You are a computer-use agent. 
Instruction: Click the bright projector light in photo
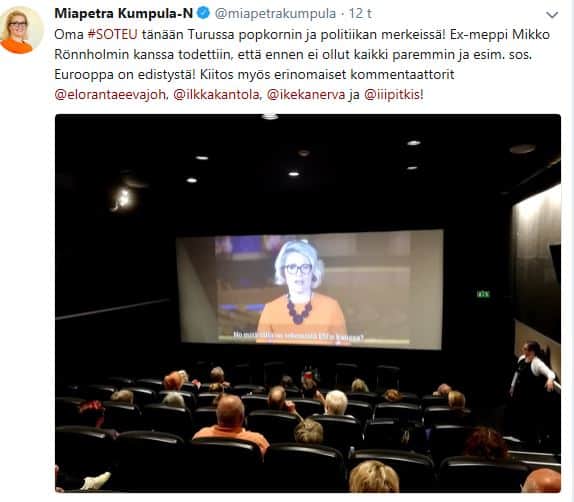point(123,199)
